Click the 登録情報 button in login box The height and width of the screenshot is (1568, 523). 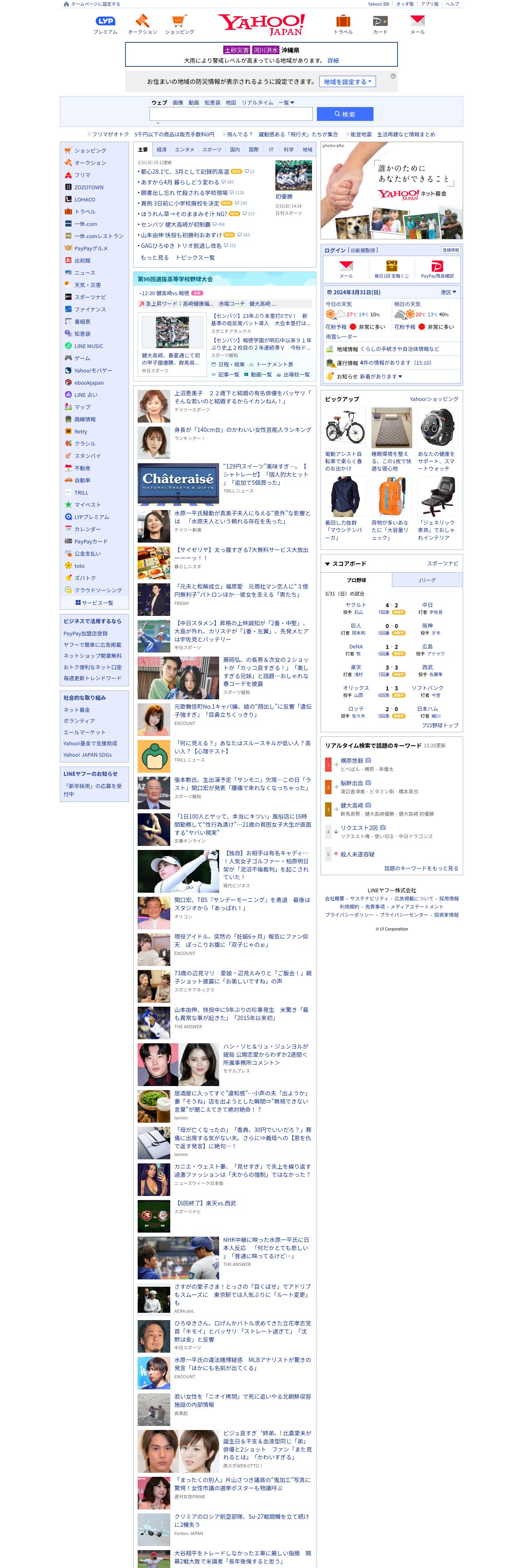450,250
